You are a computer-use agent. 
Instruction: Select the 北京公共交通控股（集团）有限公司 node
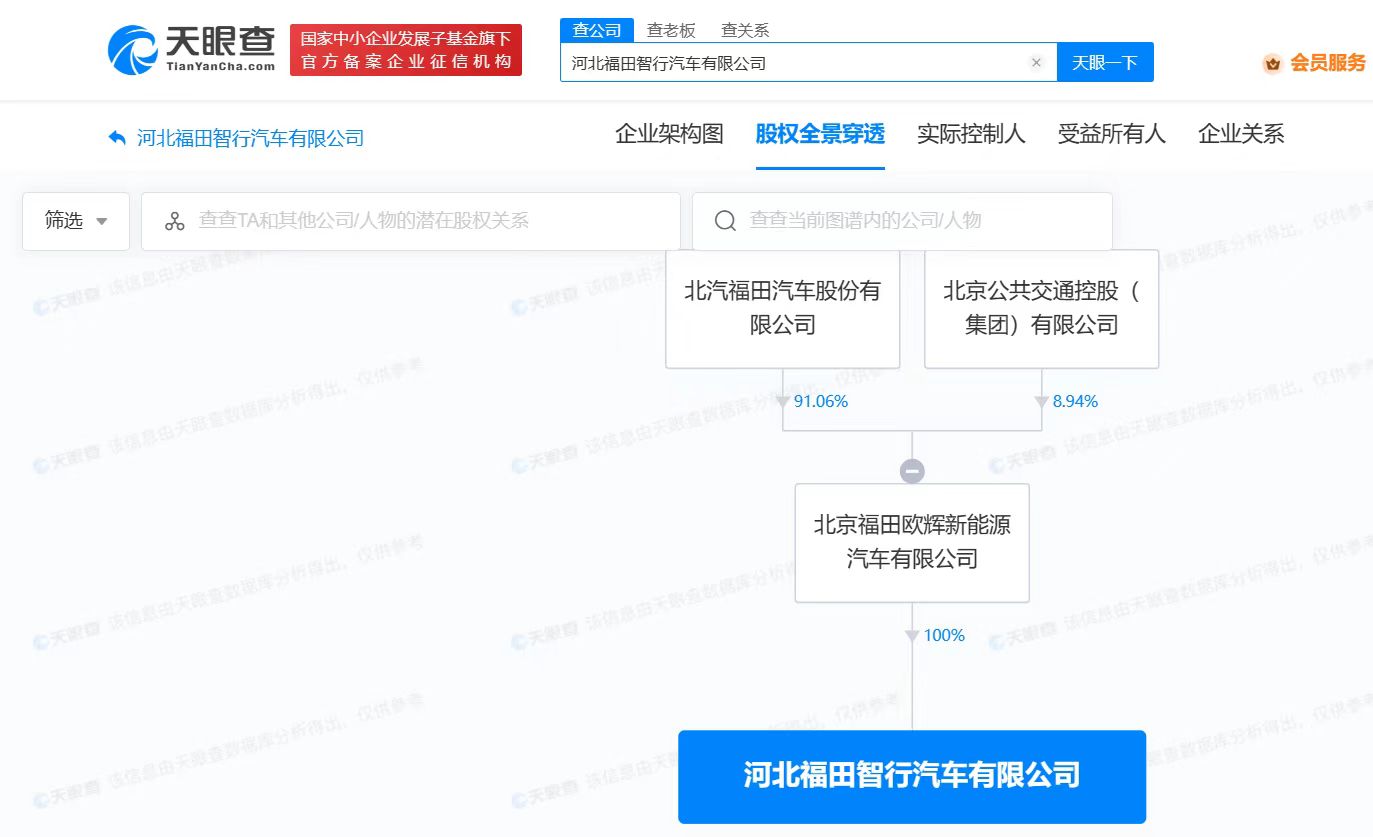coord(1042,308)
